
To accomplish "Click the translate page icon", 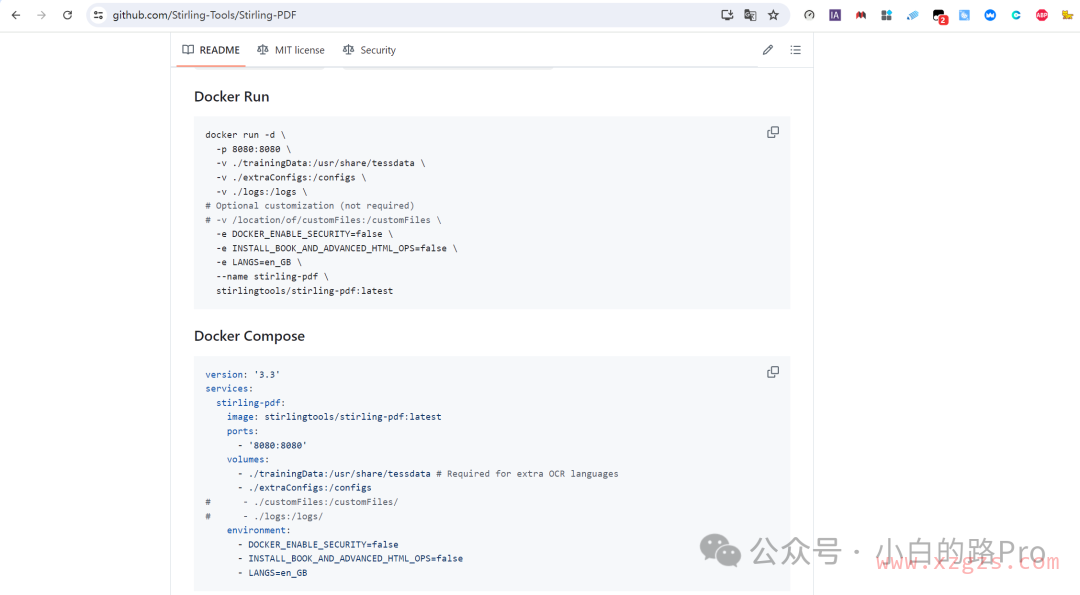I will pos(750,15).
